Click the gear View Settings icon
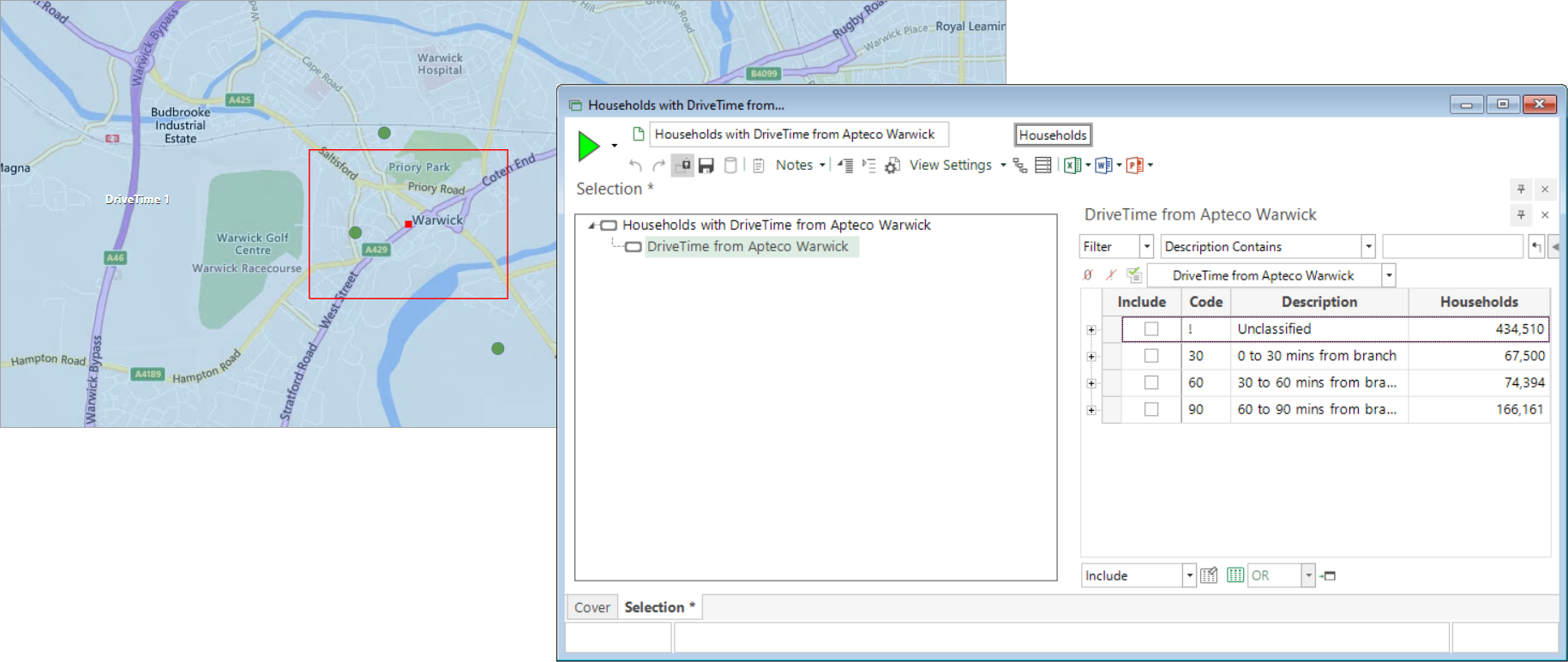1568x662 pixels. (x=892, y=165)
